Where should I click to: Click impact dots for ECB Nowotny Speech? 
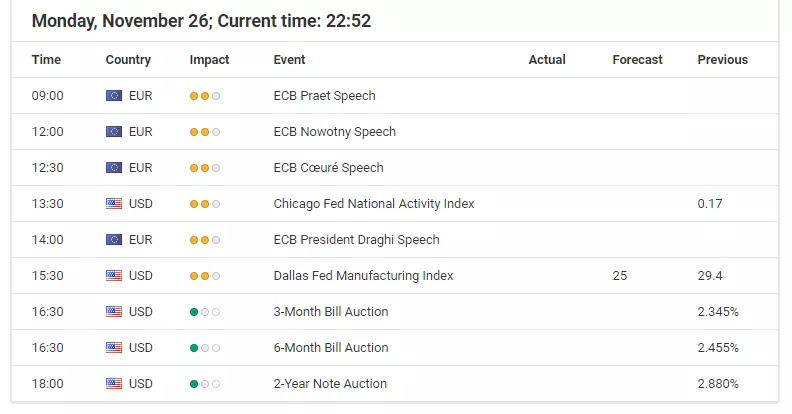pos(205,132)
